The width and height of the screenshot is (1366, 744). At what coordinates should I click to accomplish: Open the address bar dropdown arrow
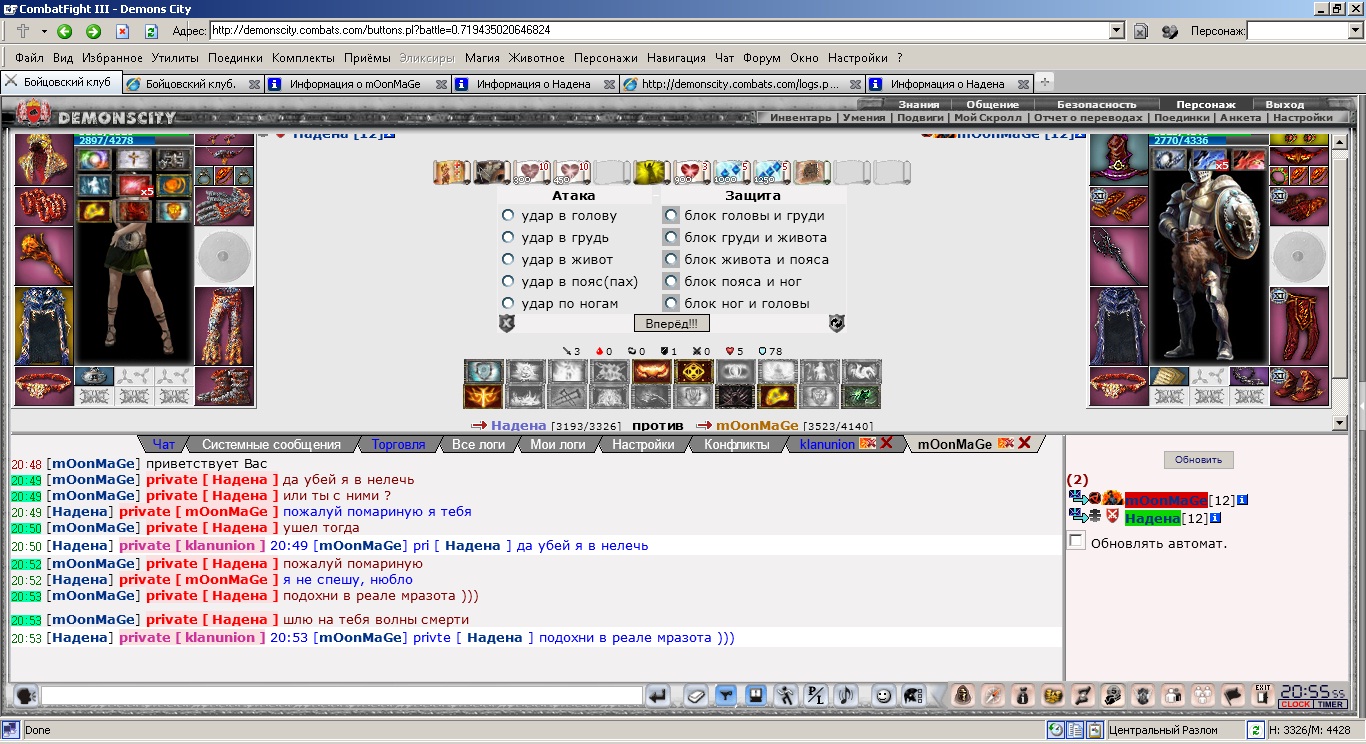pyautogui.click(x=1117, y=31)
